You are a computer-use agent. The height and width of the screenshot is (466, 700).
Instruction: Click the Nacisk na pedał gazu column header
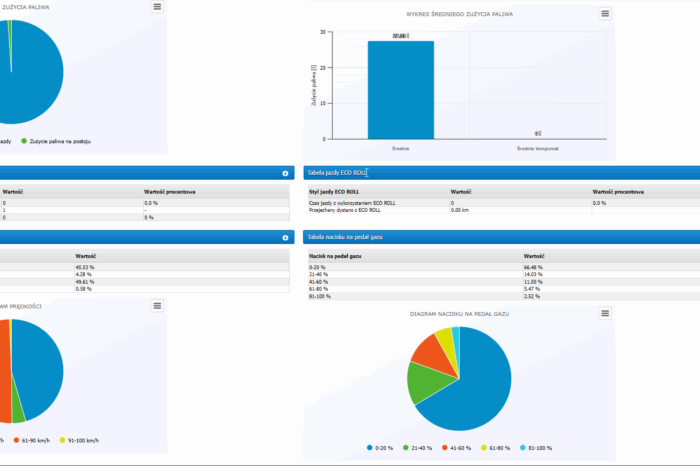333,256
